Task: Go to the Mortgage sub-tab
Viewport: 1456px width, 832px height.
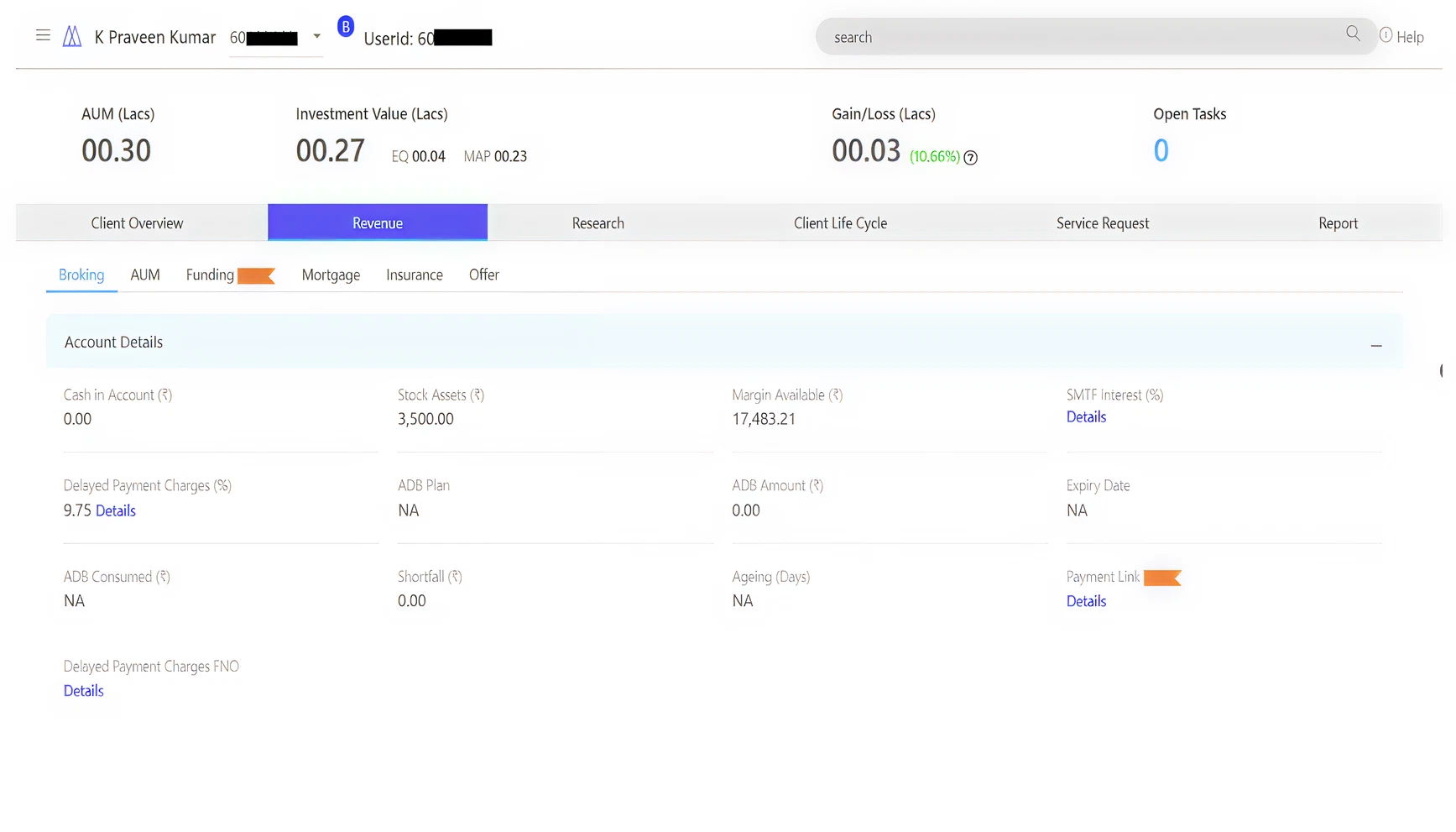Action: [x=331, y=275]
